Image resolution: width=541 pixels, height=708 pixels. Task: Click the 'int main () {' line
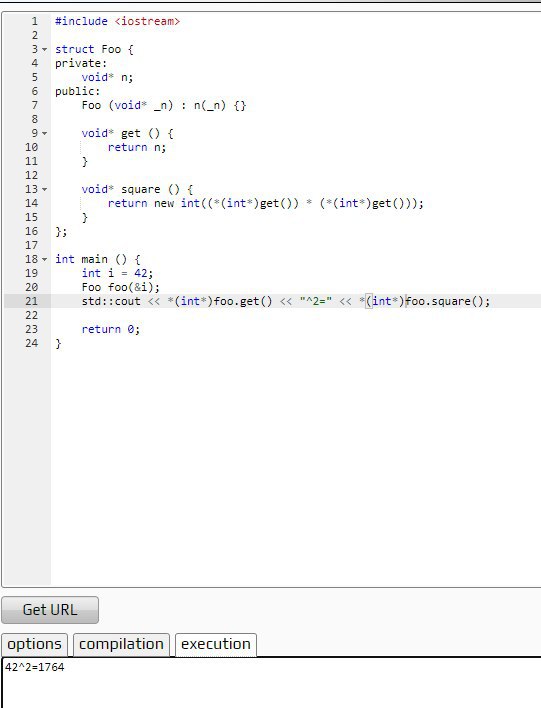98,259
